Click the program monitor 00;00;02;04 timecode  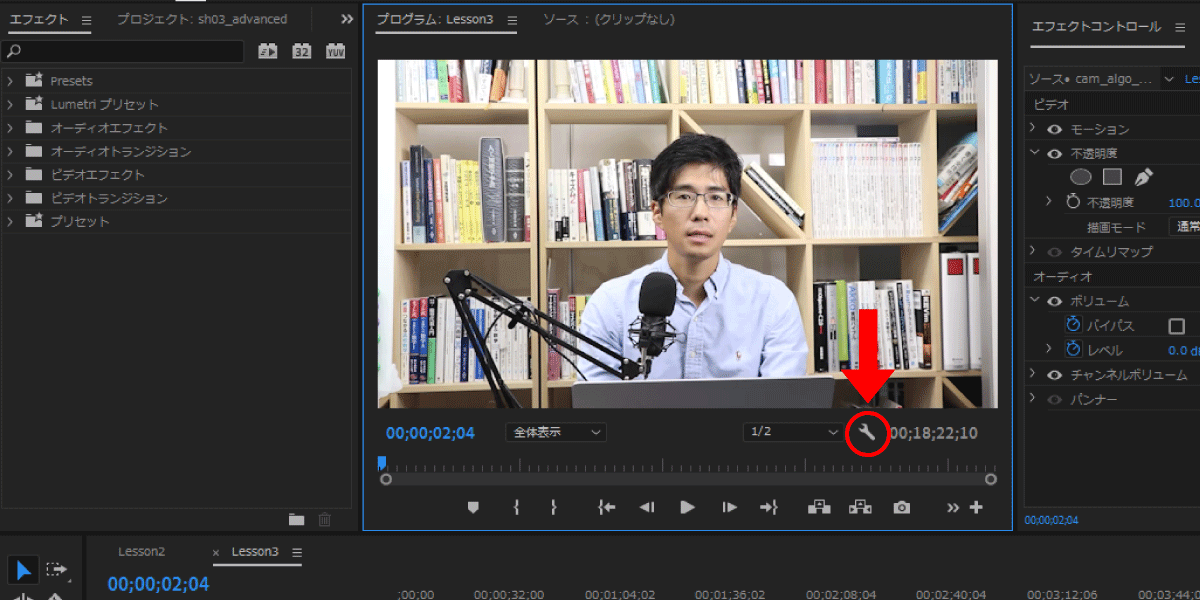[x=430, y=433]
